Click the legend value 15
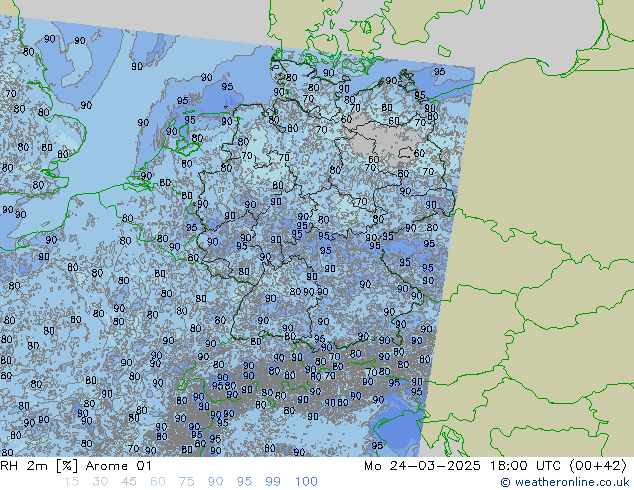 (x=71, y=482)
